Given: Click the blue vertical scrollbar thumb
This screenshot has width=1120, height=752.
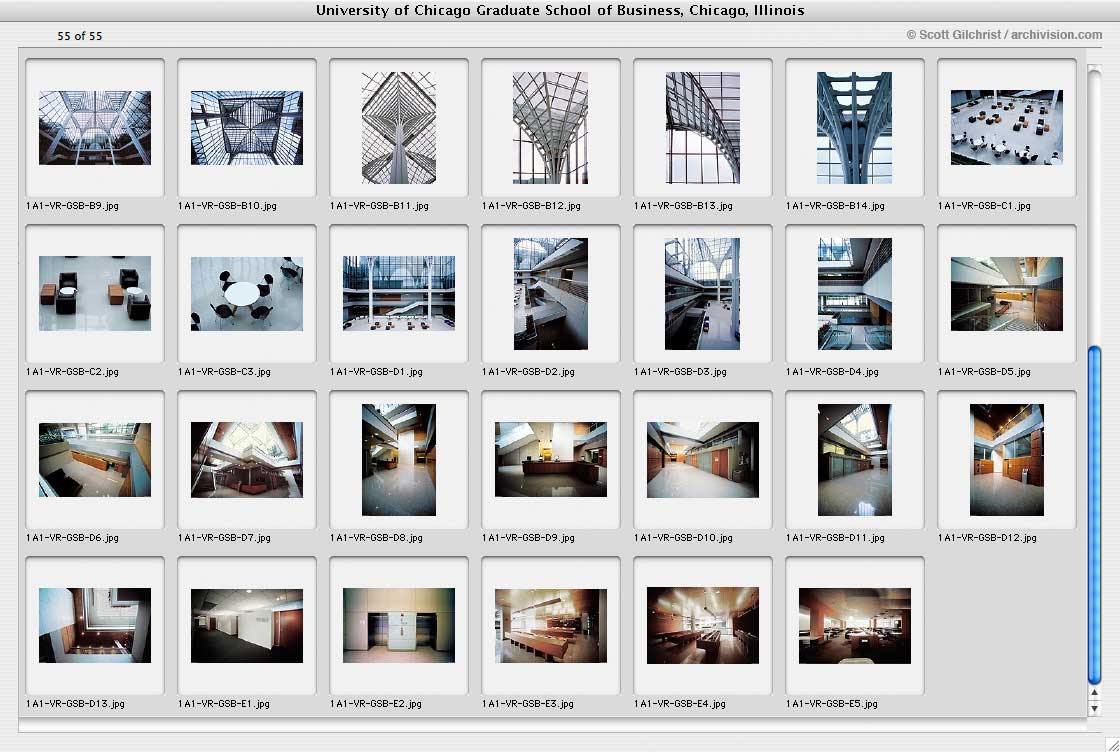Looking at the screenshot, I should [1094, 516].
